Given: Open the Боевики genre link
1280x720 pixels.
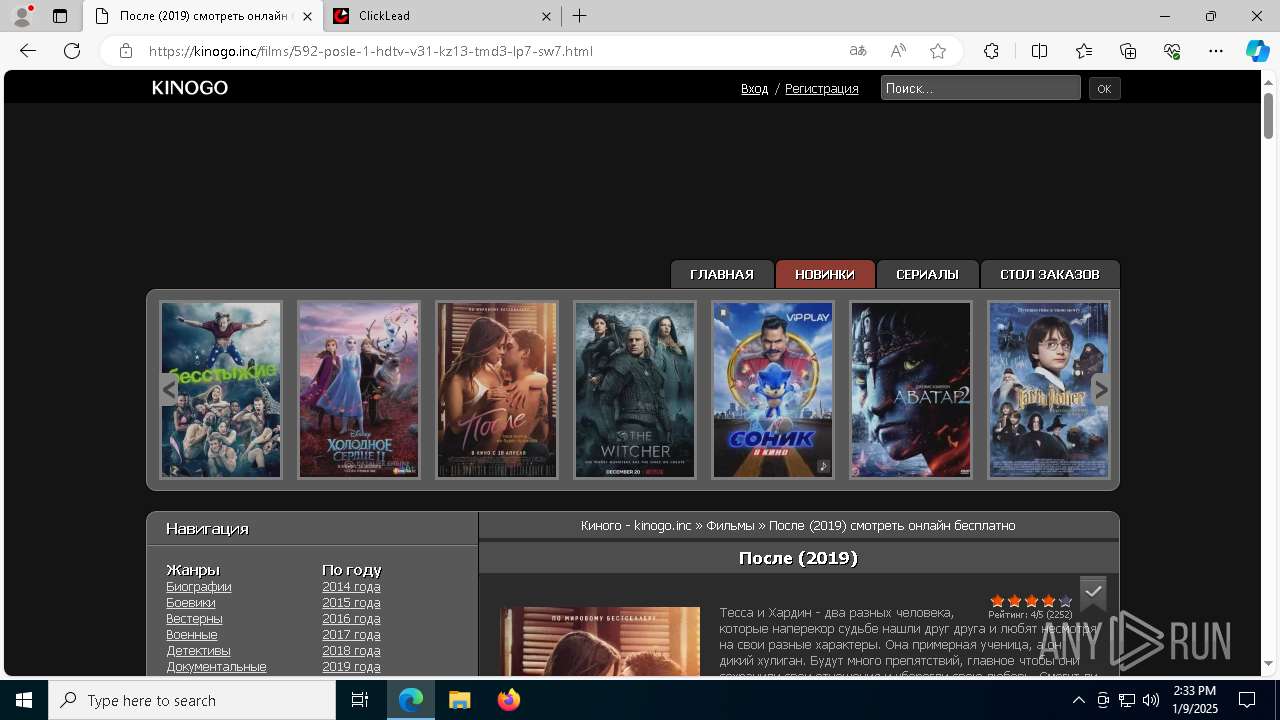Looking at the screenshot, I should pos(191,603).
